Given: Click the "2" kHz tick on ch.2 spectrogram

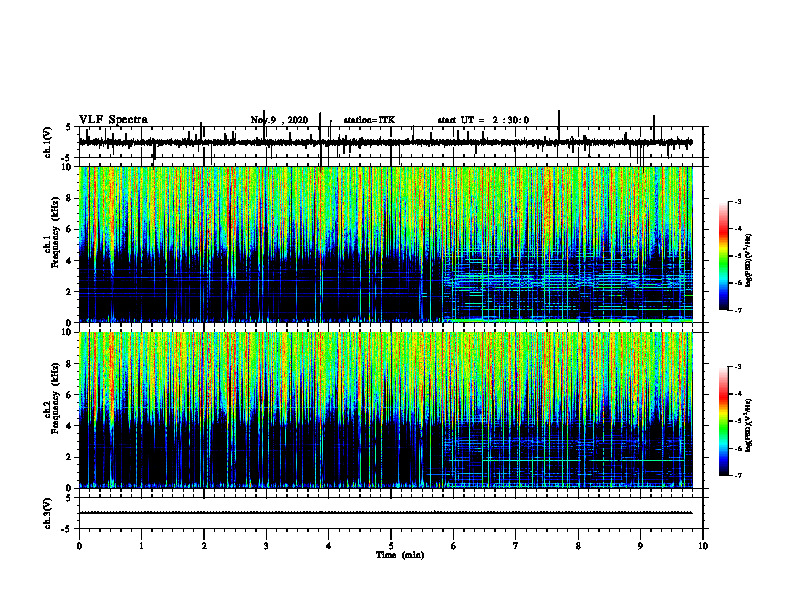Looking at the screenshot, I should point(69,457).
